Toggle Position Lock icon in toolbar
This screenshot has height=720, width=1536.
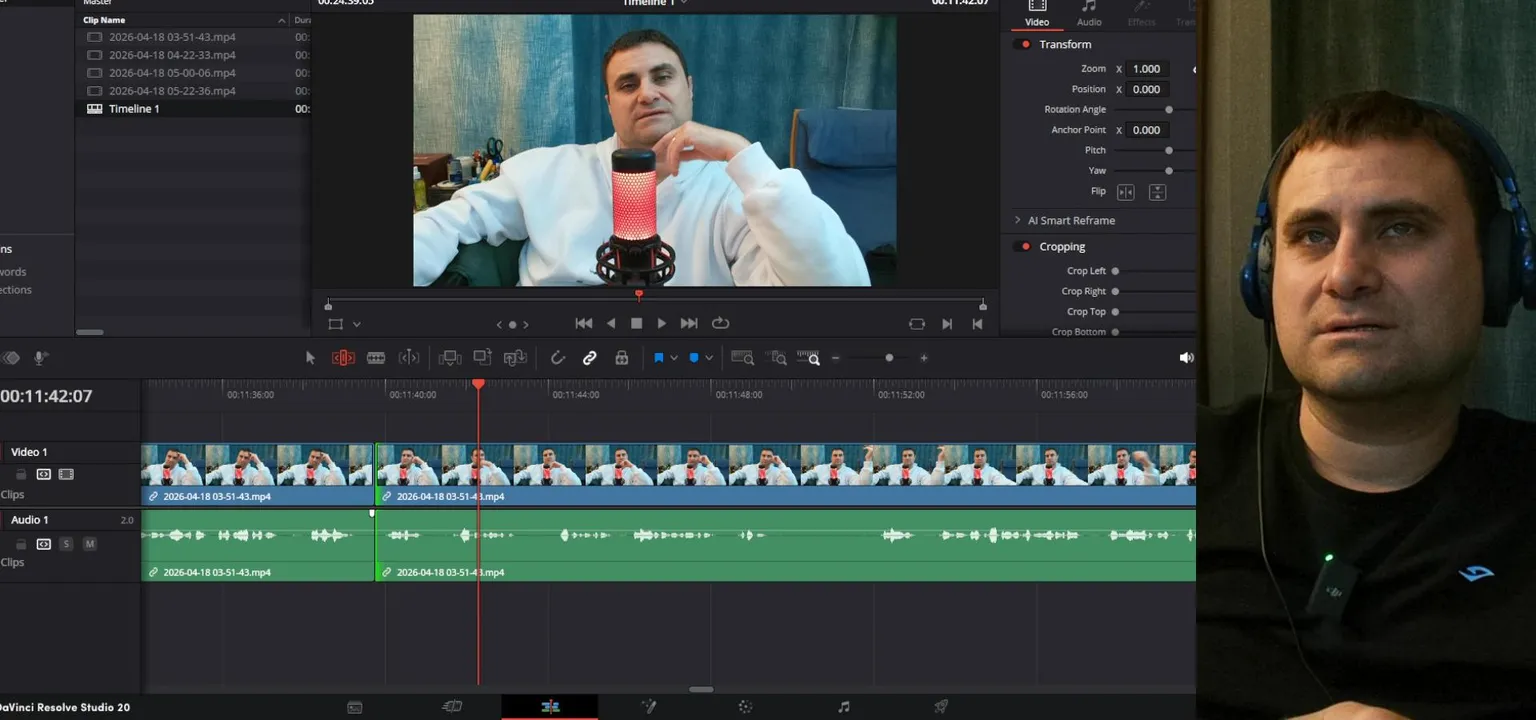(x=621, y=358)
